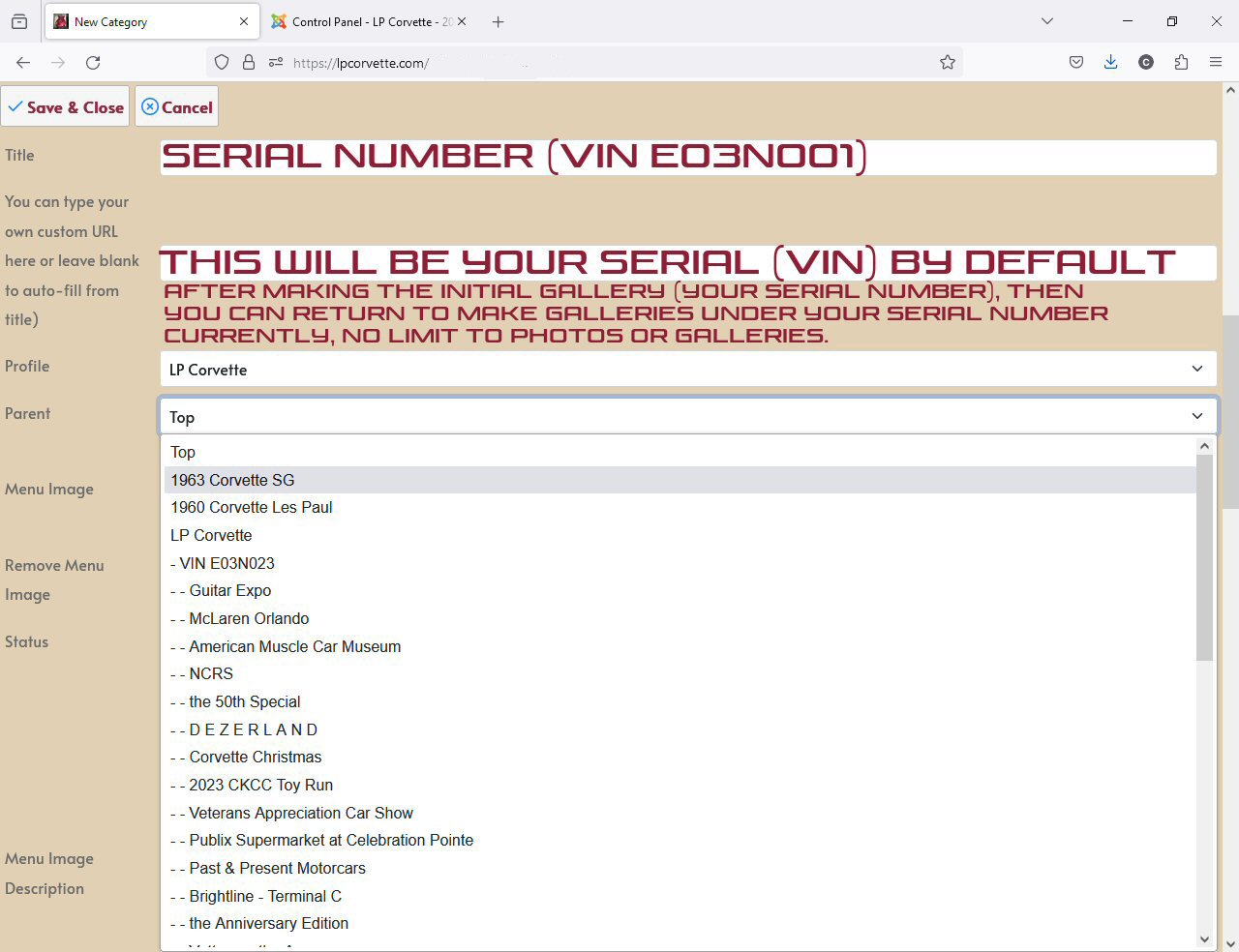Image resolution: width=1239 pixels, height=952 pixels.
Task: Select '- - 2023 CKCC Toy Run' option
Action: (680, 785)
